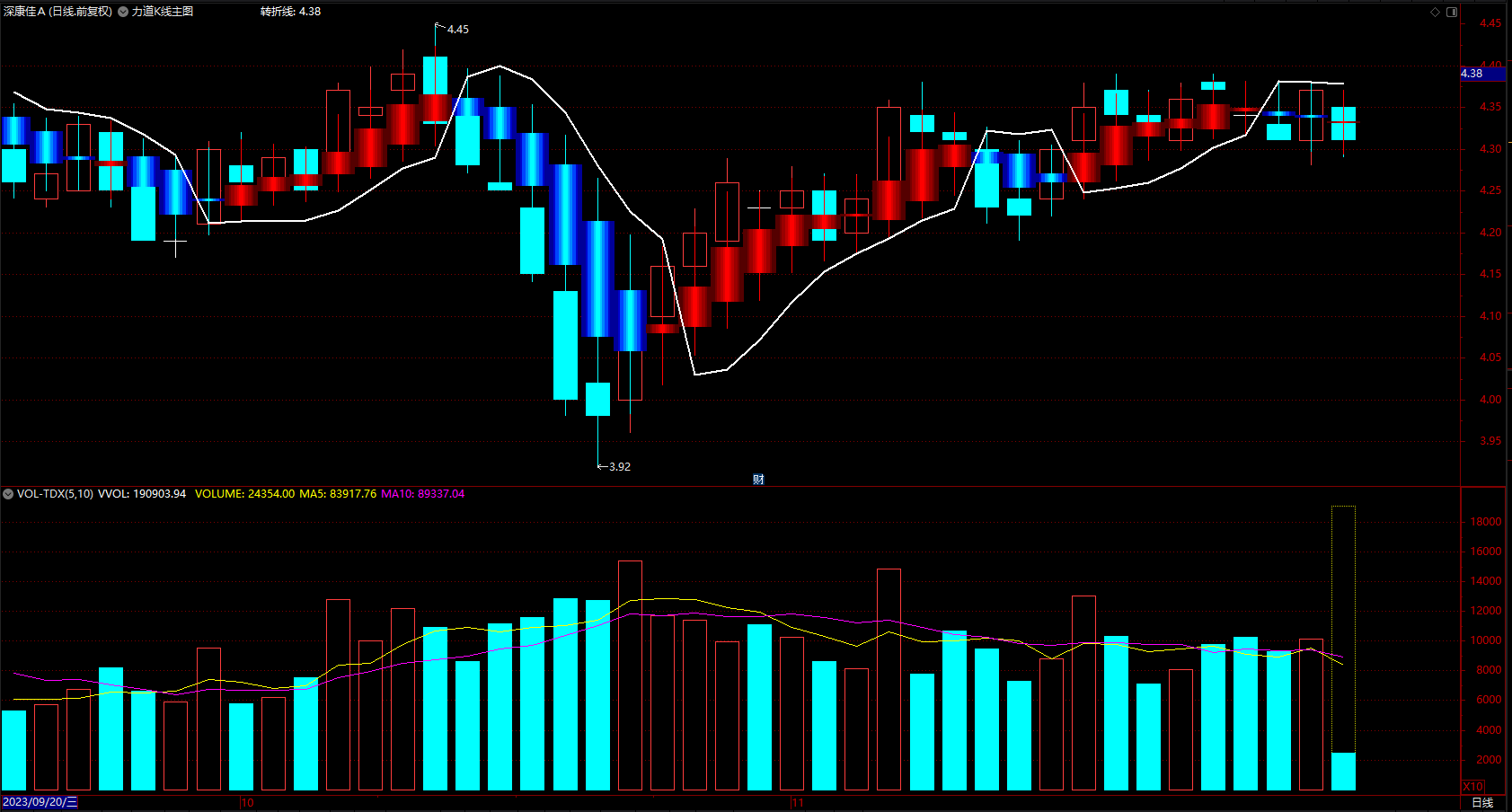The width and height of the screenshot is (1512, 812).
Task: Click the 财 finance marker on the chart
Action: (758, 480)
